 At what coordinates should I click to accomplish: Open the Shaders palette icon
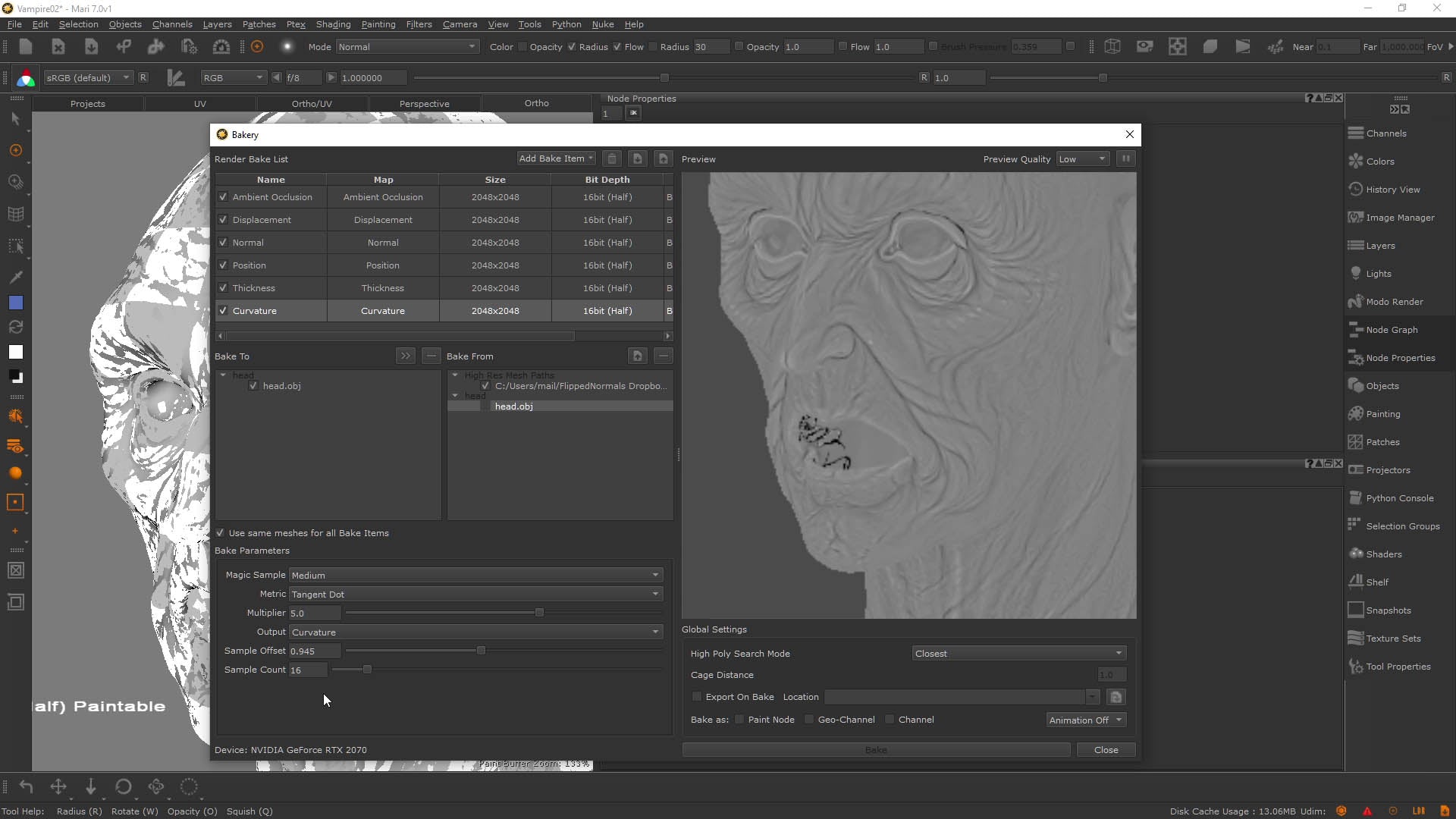[x=1356, y=554]
